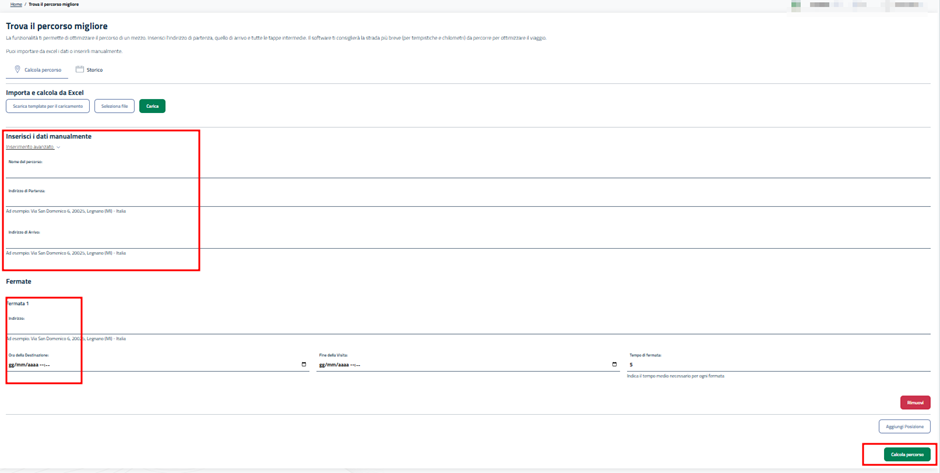The image size is (940, 473).
Task: Click the Fermata 1 Indirizzo field
Action: (x=468, y=328)
